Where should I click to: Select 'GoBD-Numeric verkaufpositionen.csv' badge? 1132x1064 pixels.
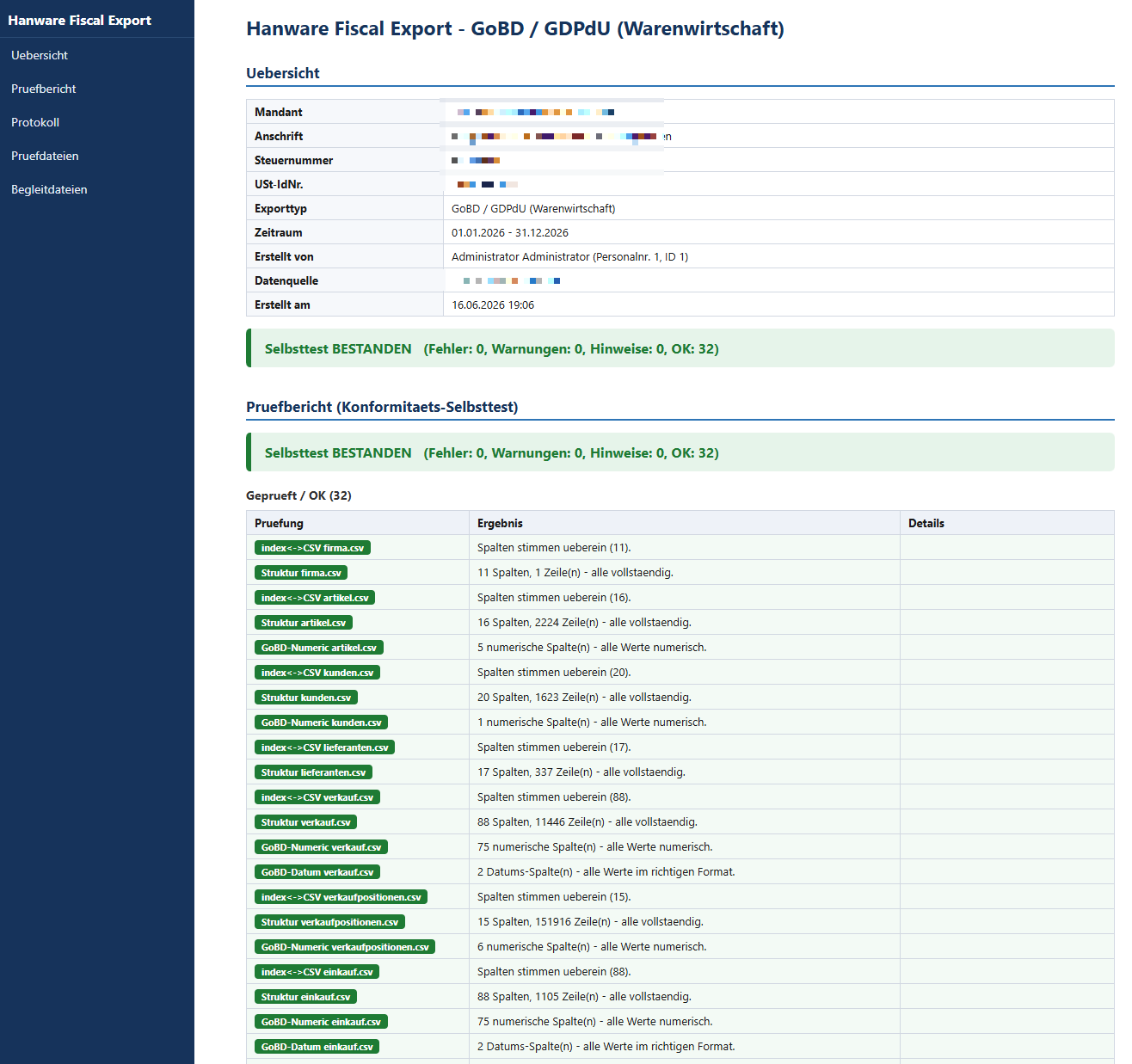tap(345, 947)
